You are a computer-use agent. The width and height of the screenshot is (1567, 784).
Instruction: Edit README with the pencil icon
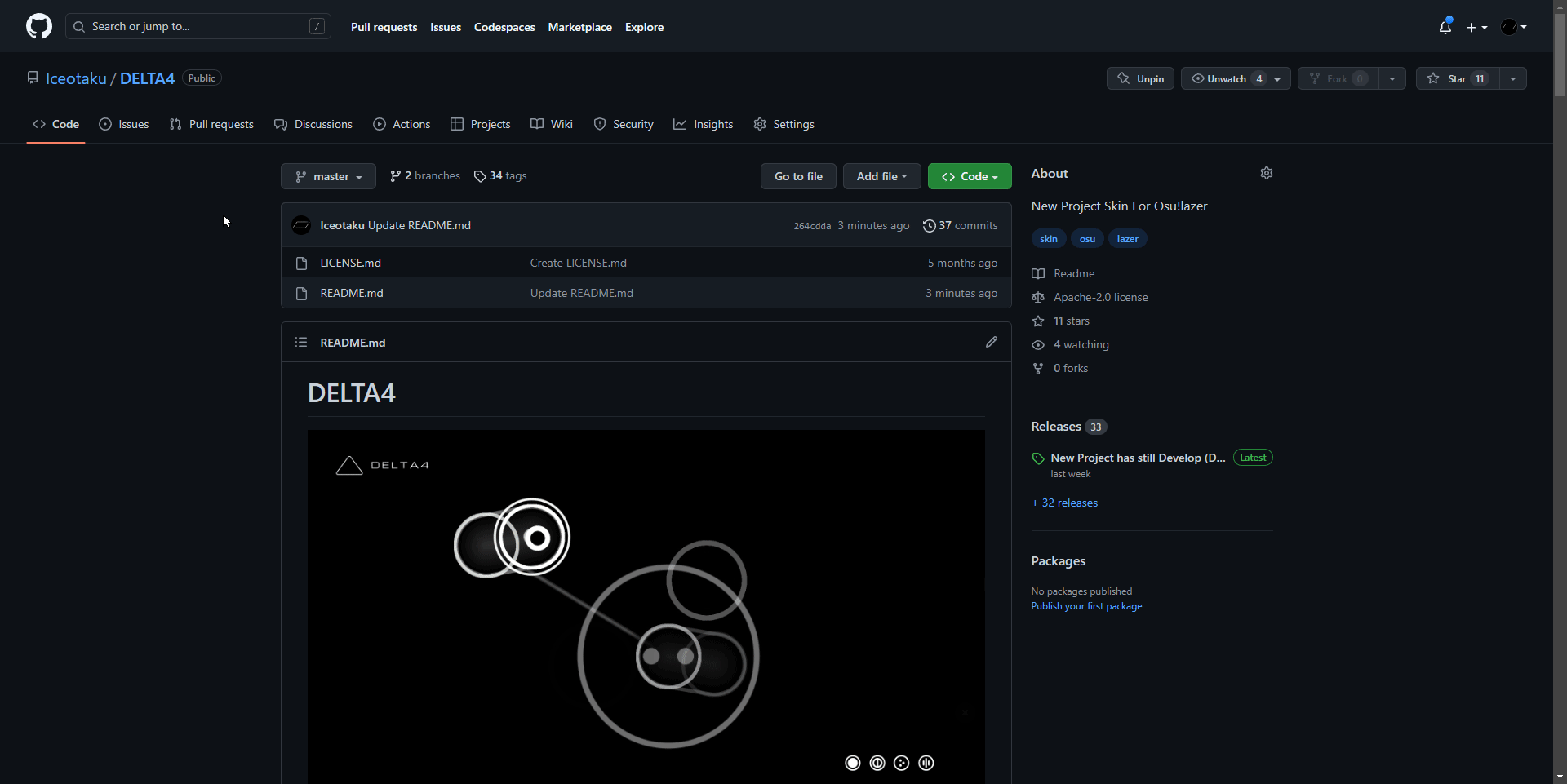point(991,342)
